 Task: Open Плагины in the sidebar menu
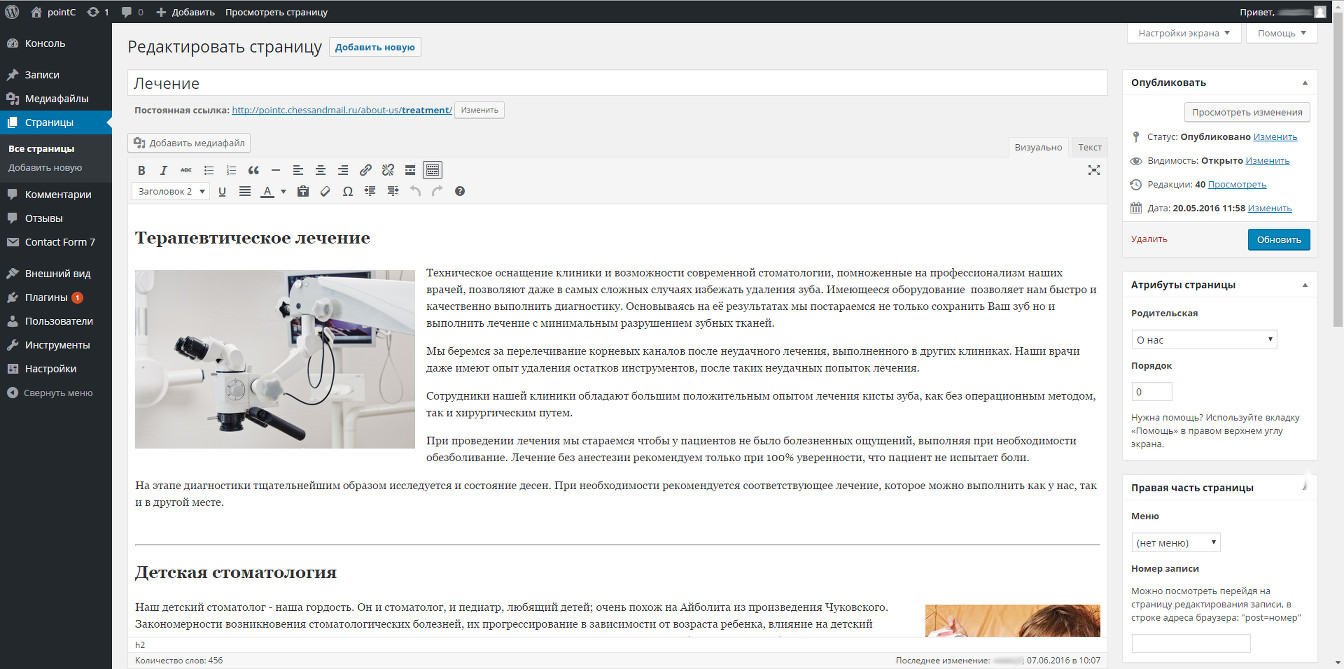46,297
